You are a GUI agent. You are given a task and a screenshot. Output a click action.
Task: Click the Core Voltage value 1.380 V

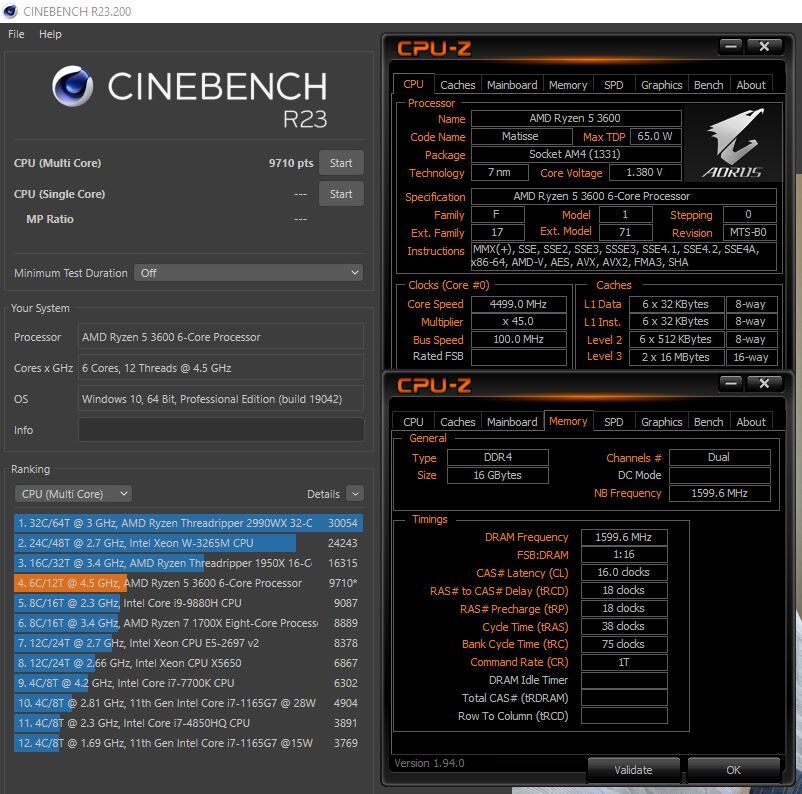[x=644, y=172]
